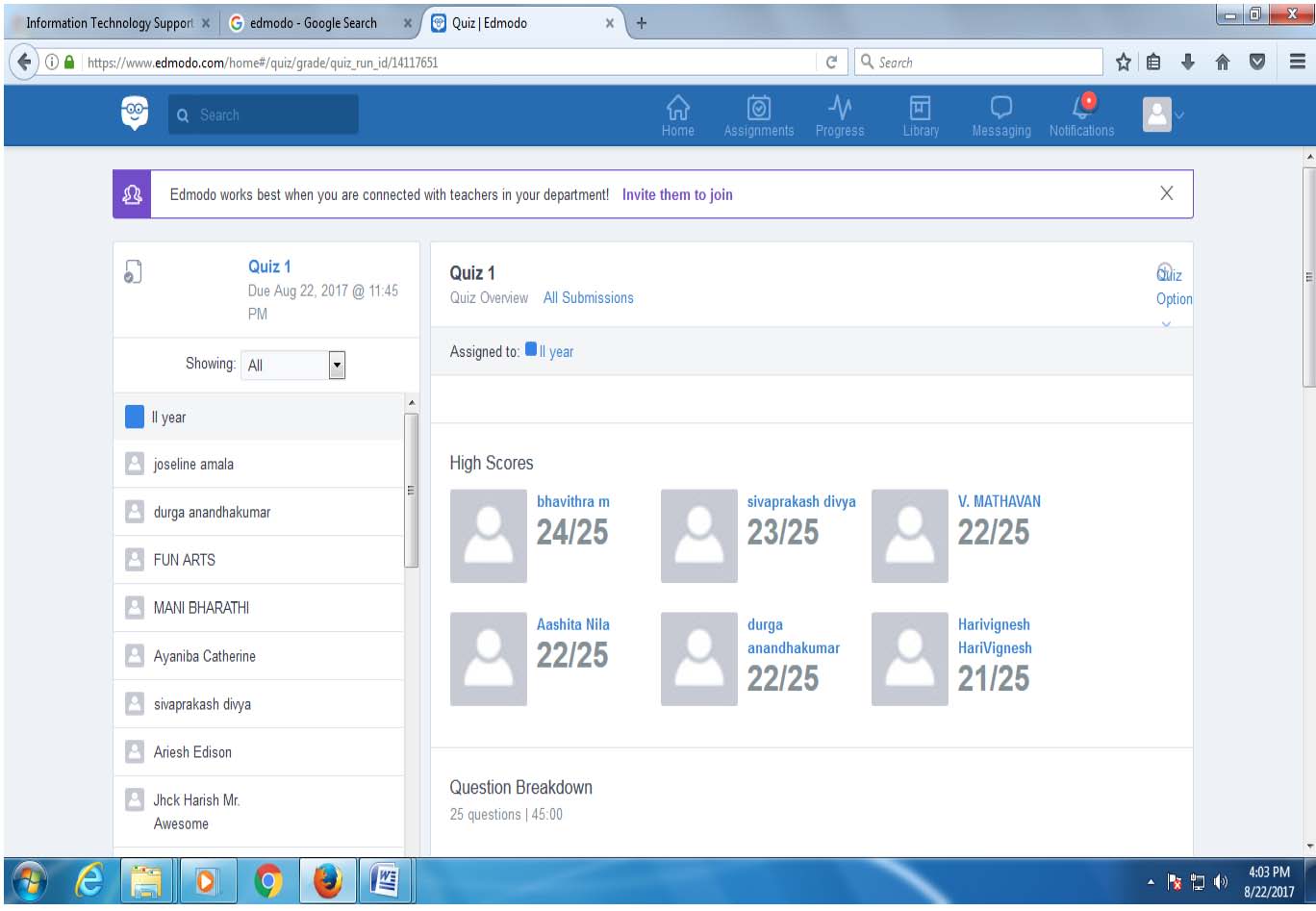The width and height of the screenshot is (1316, 911).
Task: Select durga anandhakumar in student list
Action: click(x=258, y=512)
